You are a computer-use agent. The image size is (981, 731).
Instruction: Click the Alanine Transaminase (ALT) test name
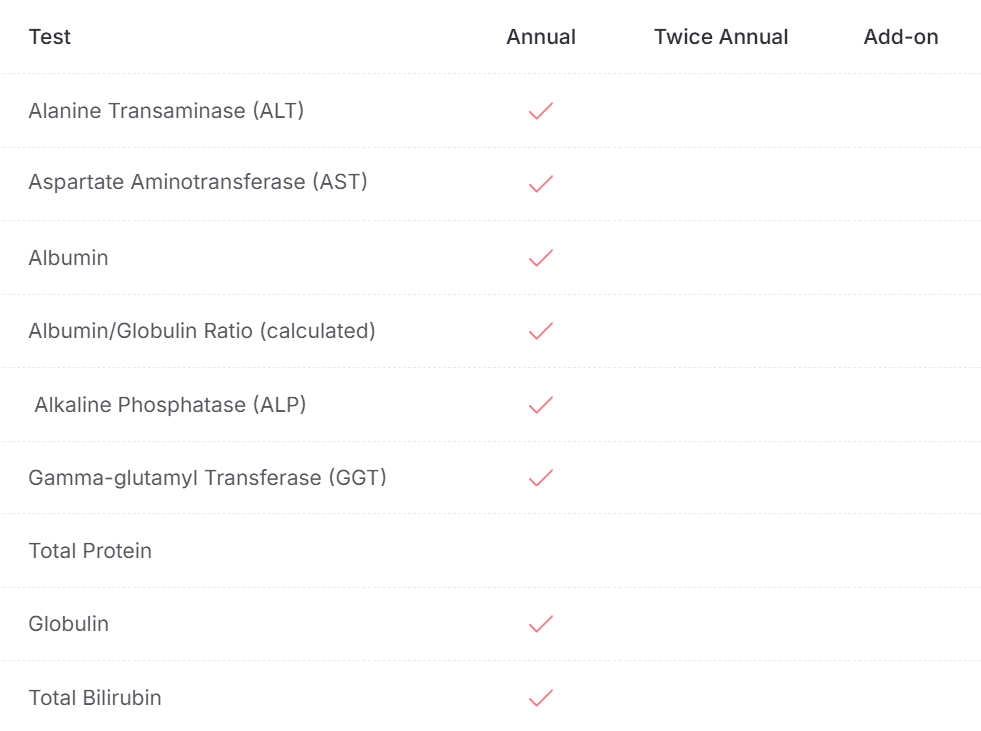tap(166, 111)
